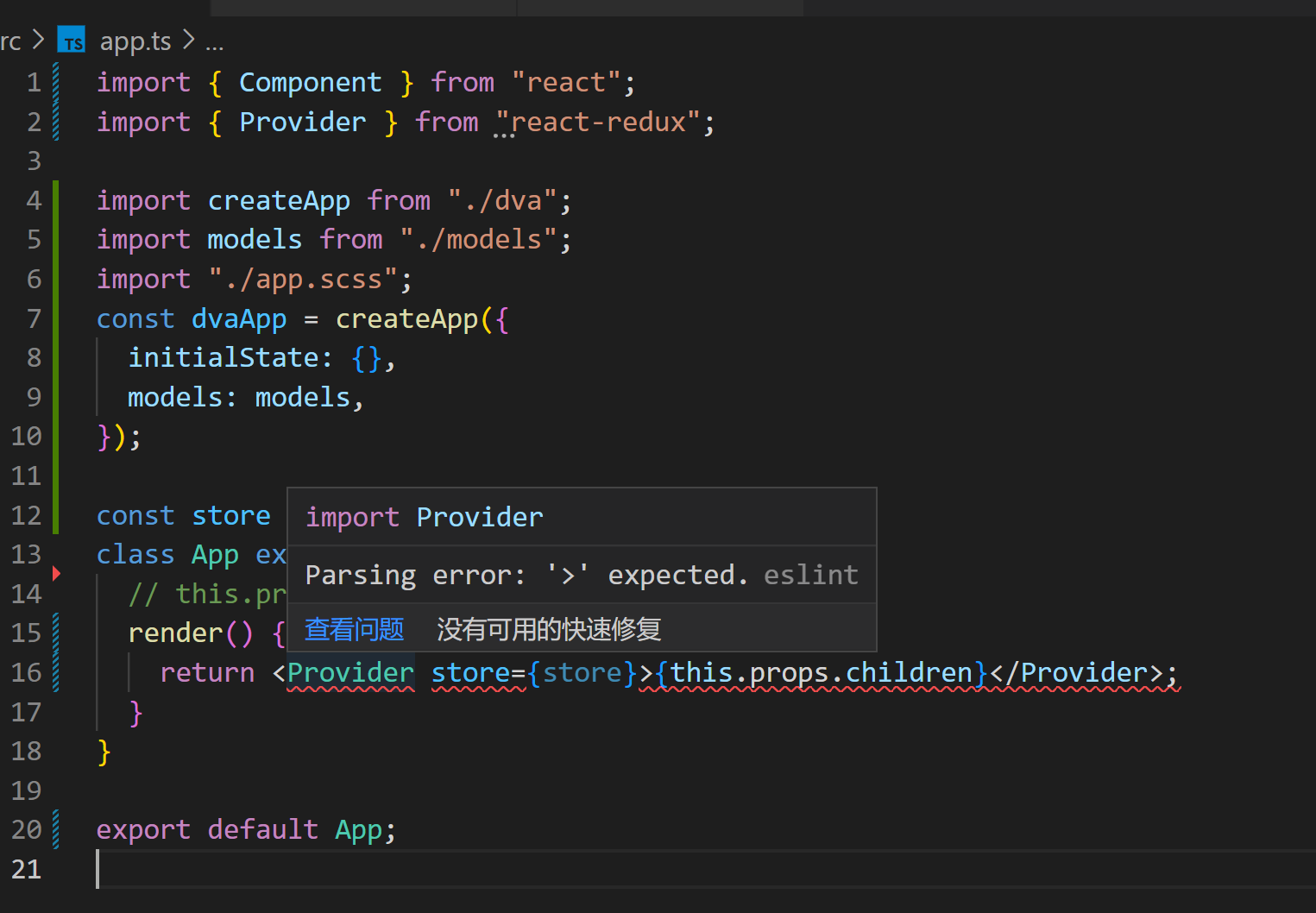Click the eslint source label in popup
The width and height of the screenshot is (1316, 913).
810,575
